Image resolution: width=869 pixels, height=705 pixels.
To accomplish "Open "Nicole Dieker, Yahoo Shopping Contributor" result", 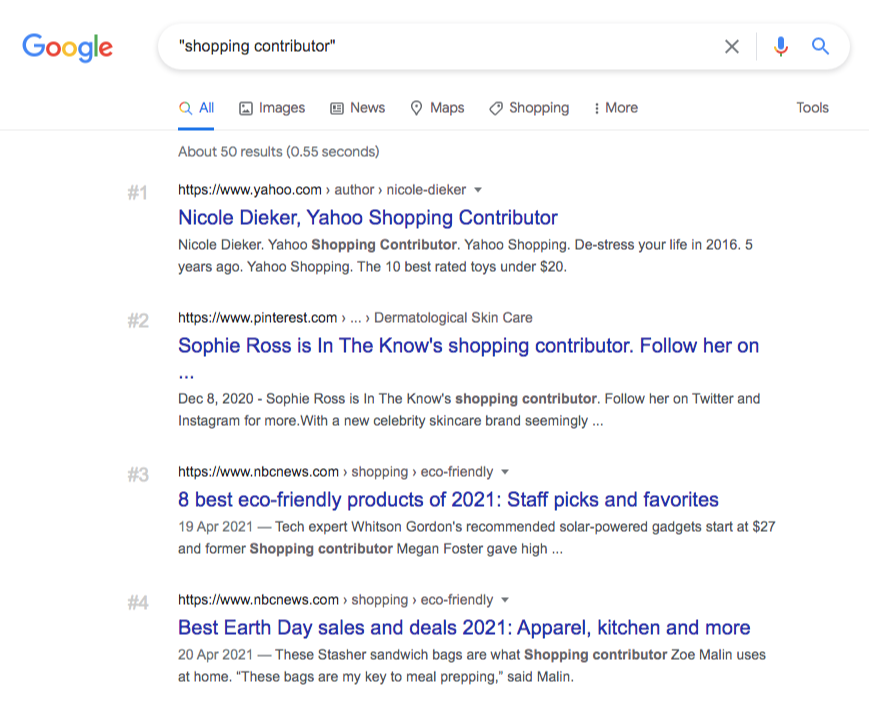I will [367, 217].
